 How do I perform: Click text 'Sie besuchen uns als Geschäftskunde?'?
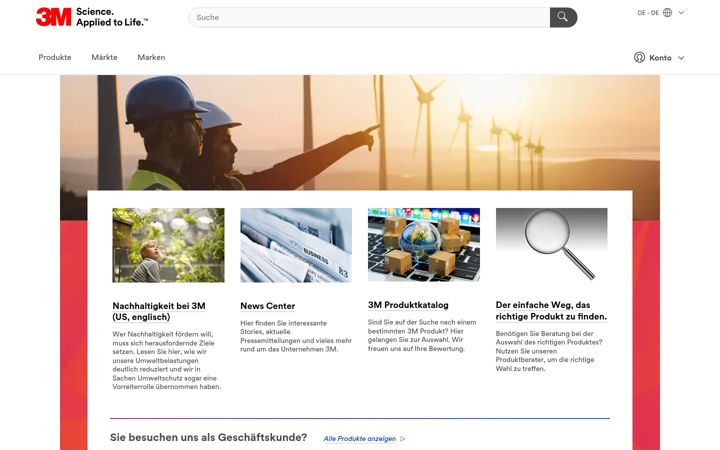point(208,437)
